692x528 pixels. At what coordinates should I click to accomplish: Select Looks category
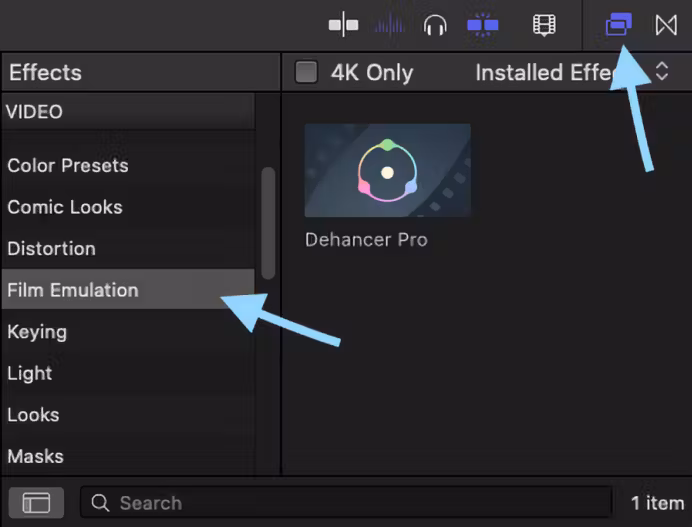tap(128, 415)
